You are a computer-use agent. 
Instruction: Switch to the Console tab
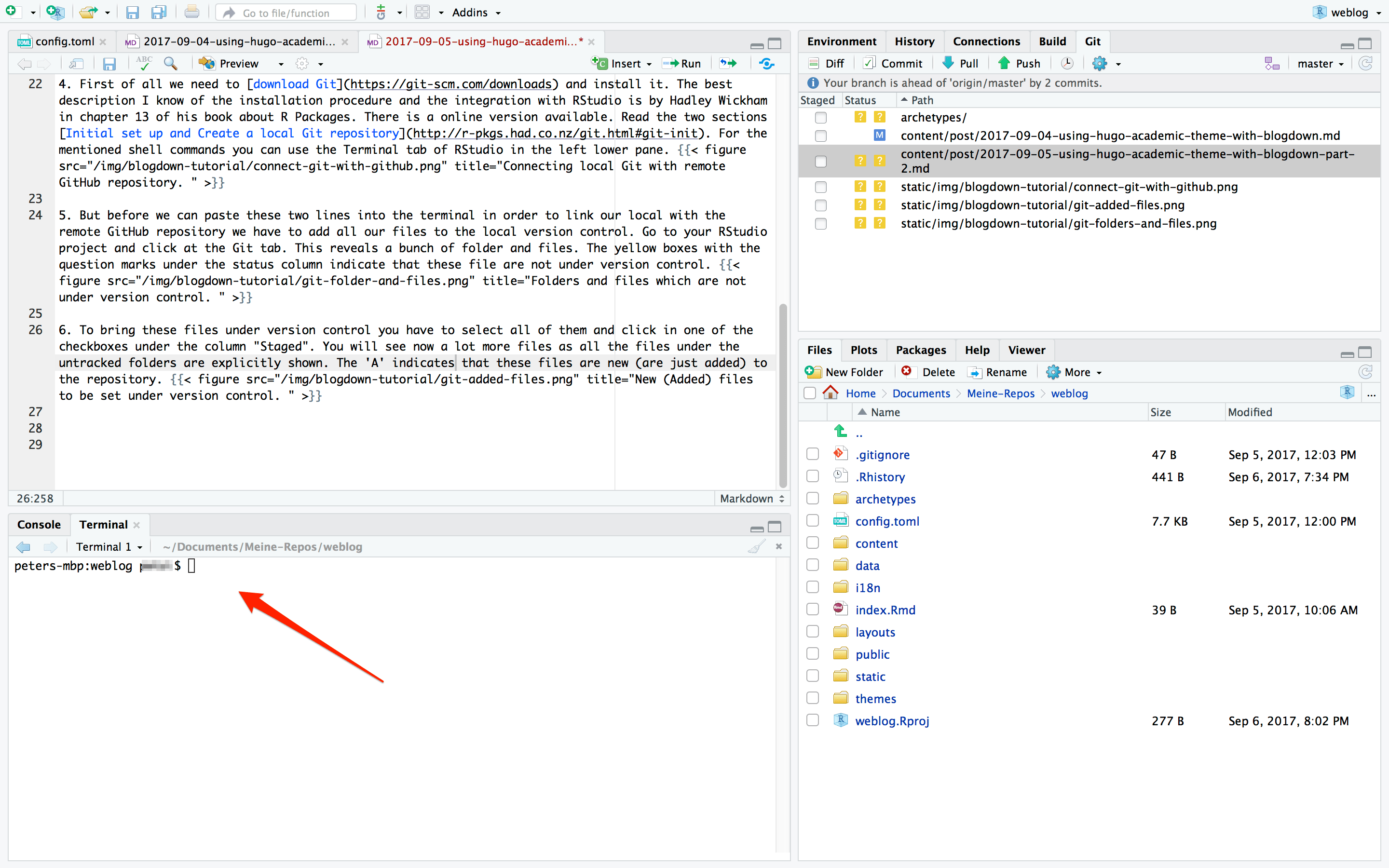(39, 524)
